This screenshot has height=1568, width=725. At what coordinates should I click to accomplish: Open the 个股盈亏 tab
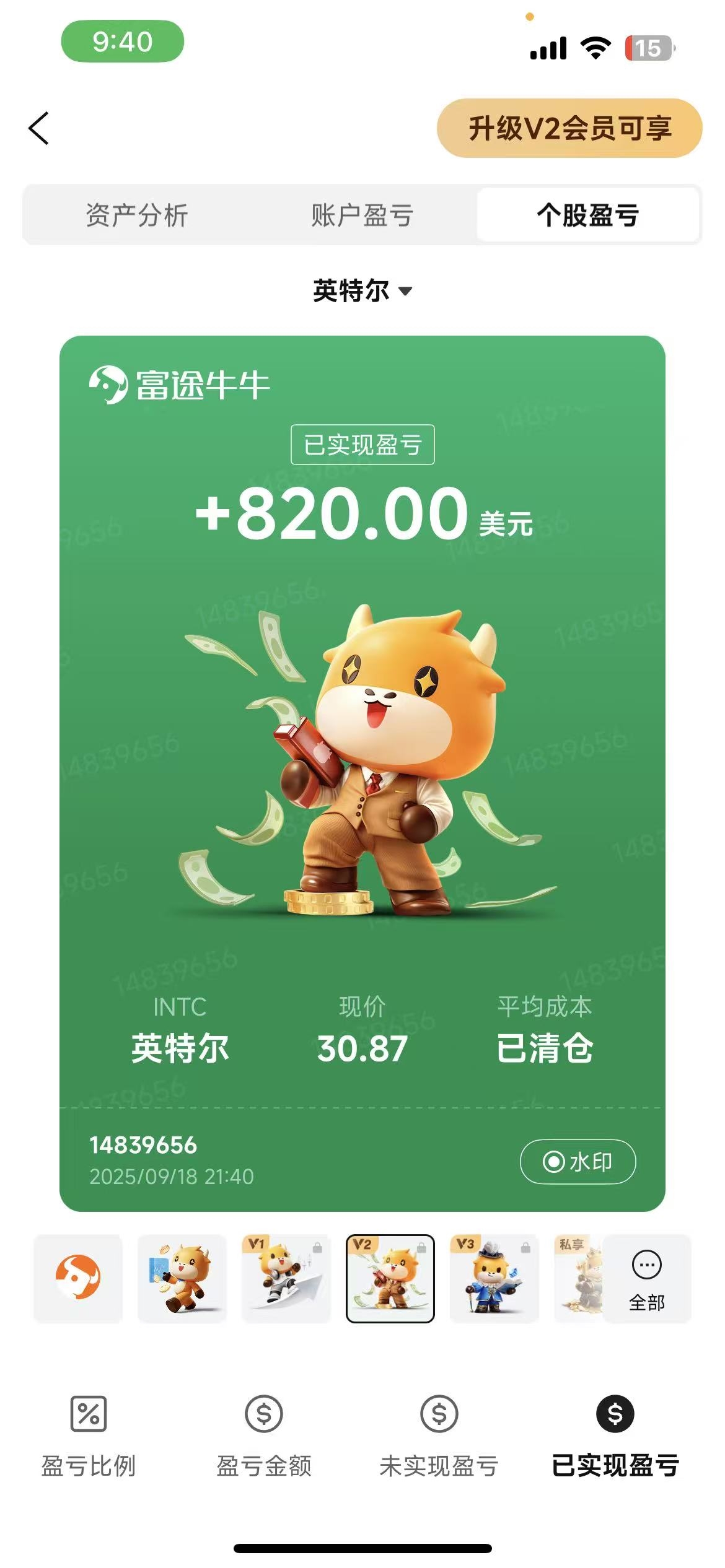coord(588,215)
